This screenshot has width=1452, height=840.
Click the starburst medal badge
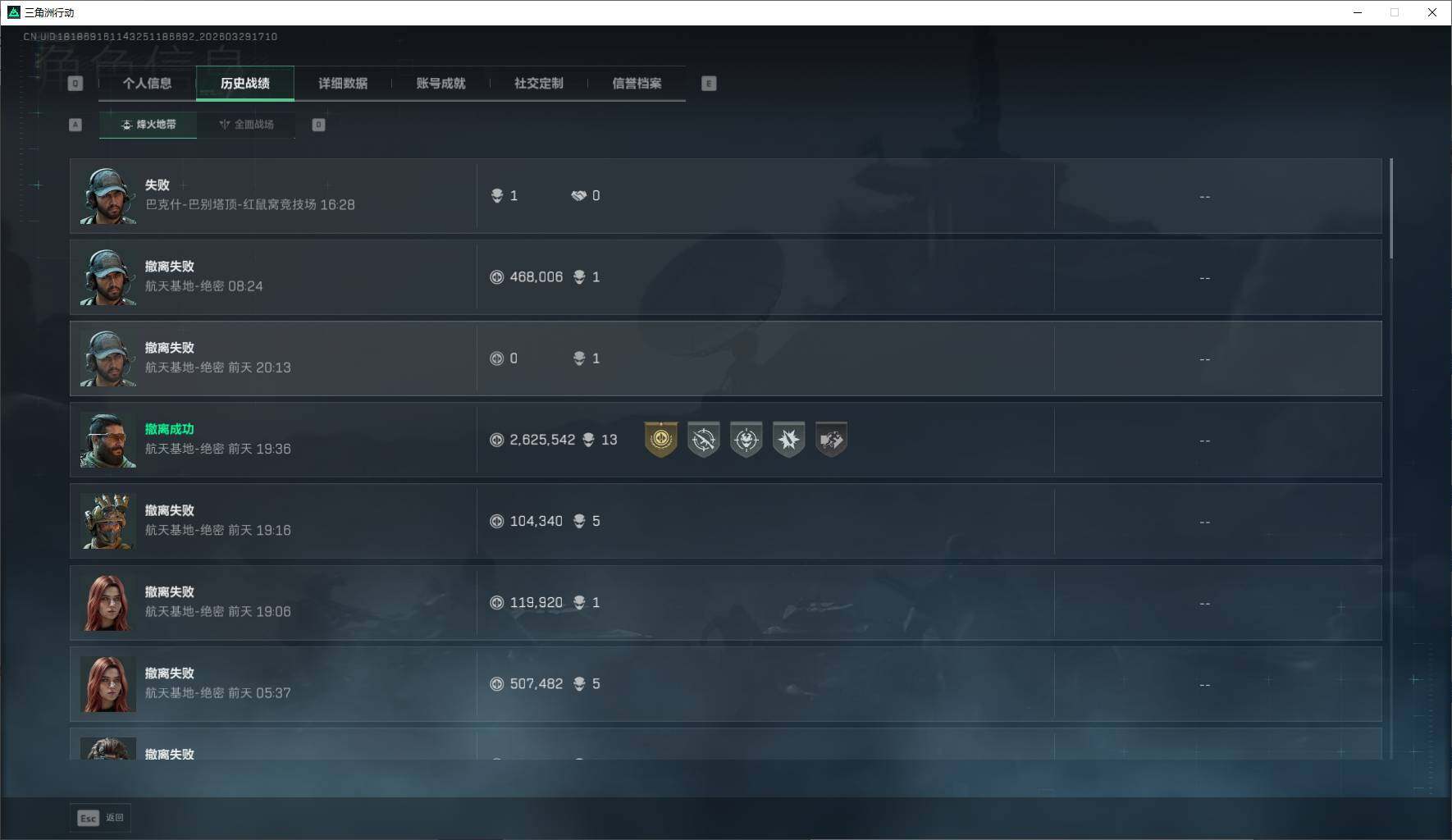click(788, 440)
